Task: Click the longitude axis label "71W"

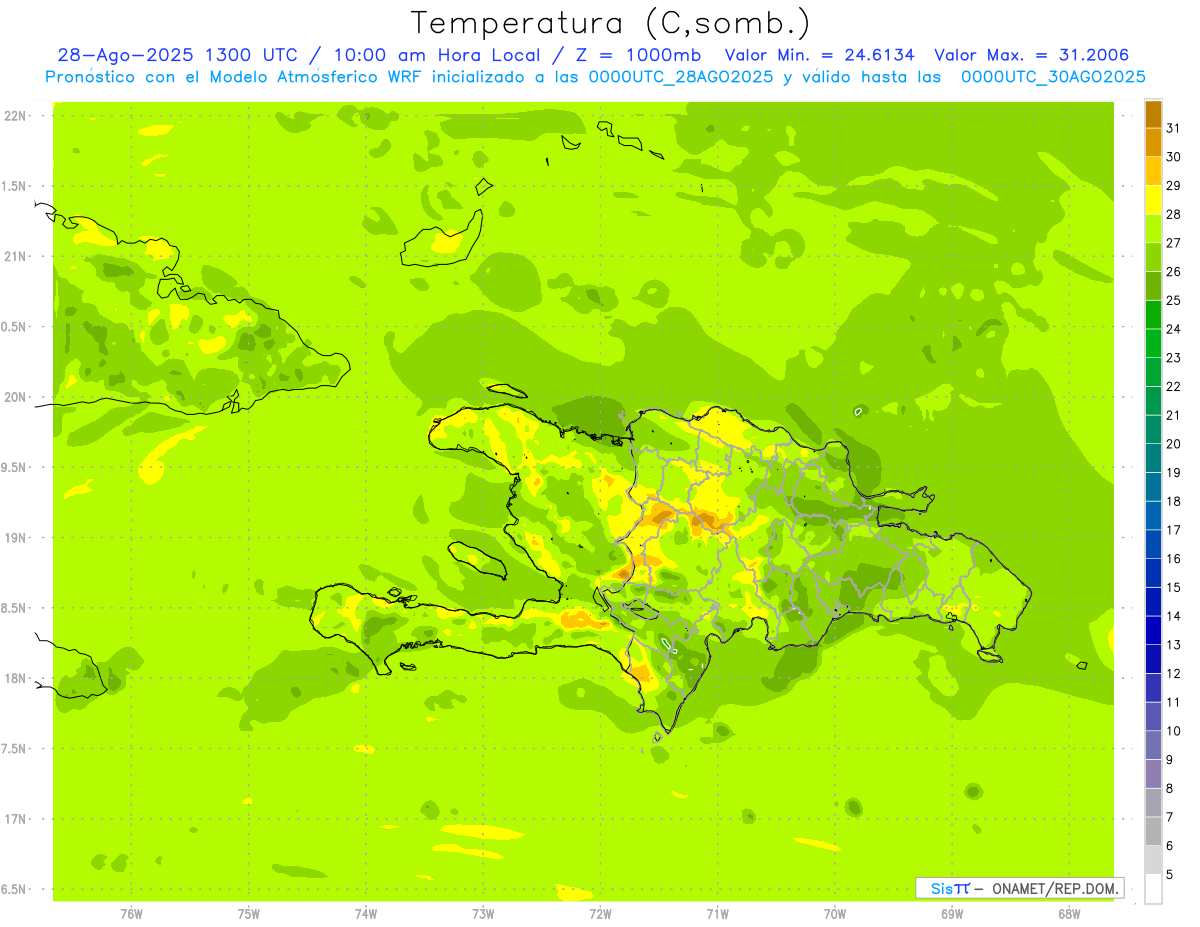Action: click(717, 914)
